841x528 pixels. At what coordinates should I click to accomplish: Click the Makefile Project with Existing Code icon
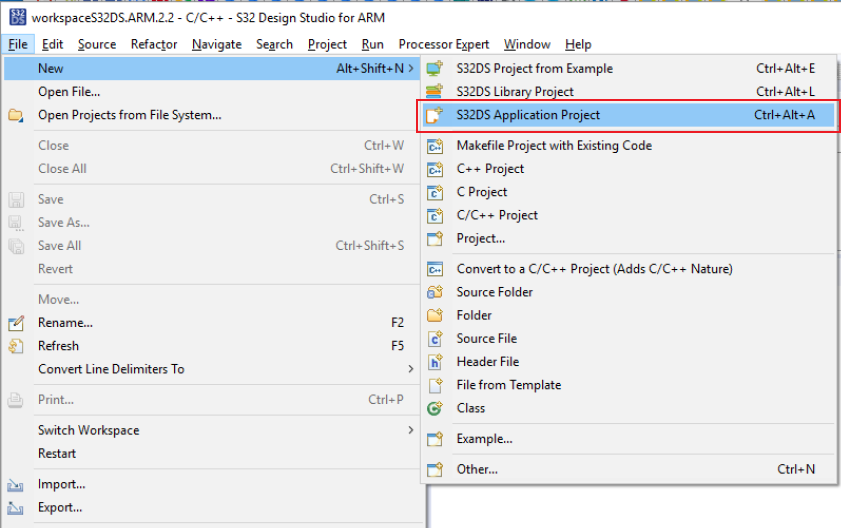click(434, 145)
